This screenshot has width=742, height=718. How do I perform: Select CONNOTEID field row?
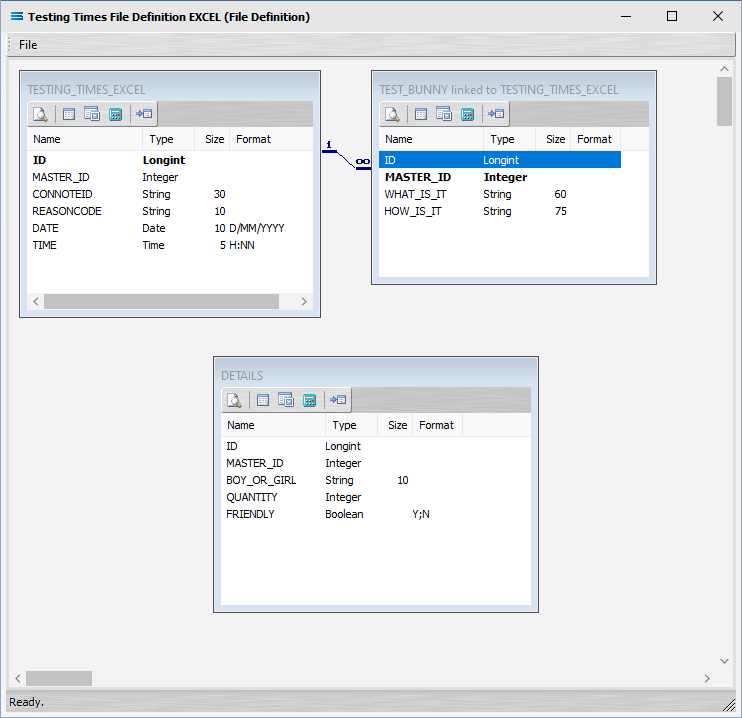click(x=170, y=194)
